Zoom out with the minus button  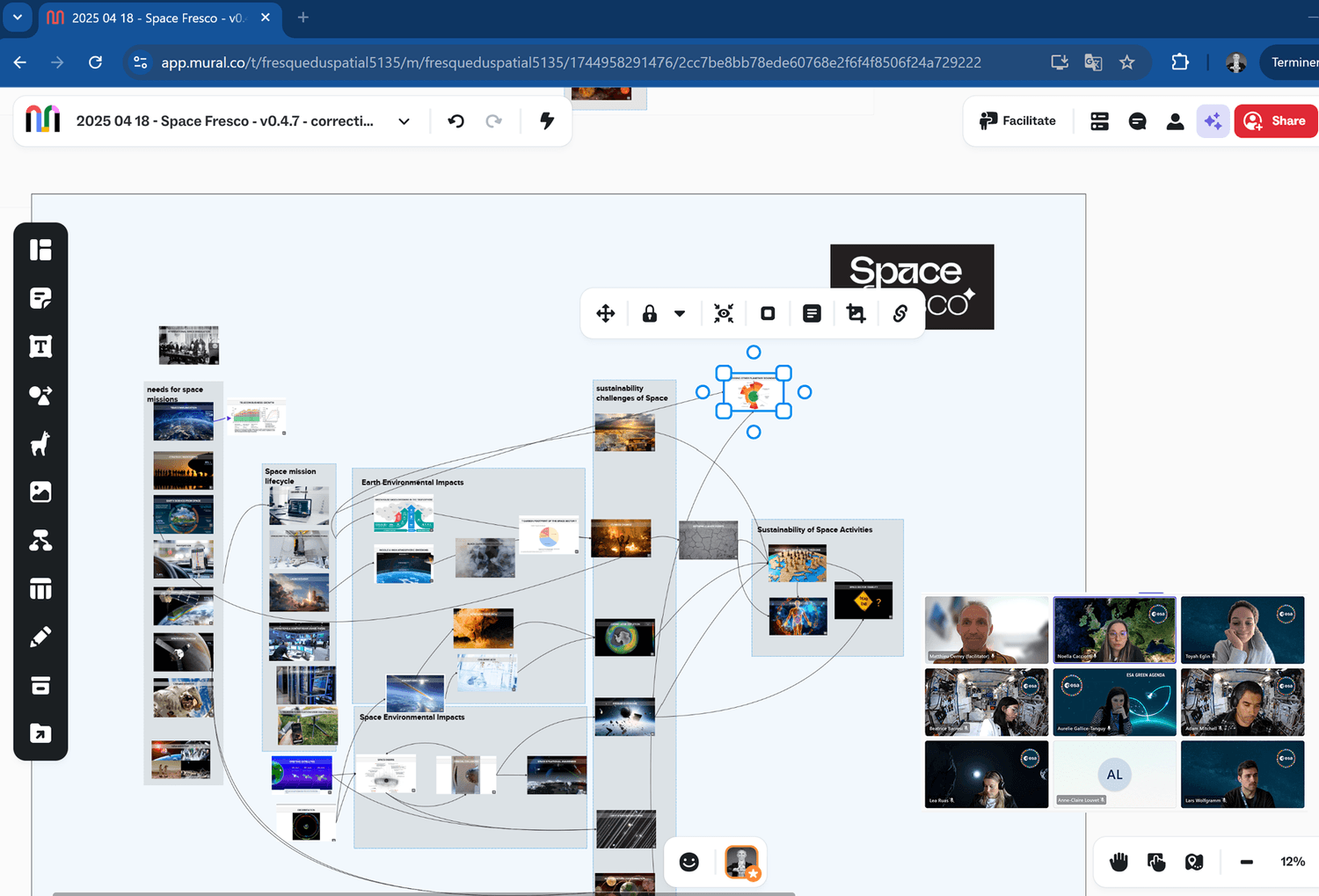click(1247, 862)
